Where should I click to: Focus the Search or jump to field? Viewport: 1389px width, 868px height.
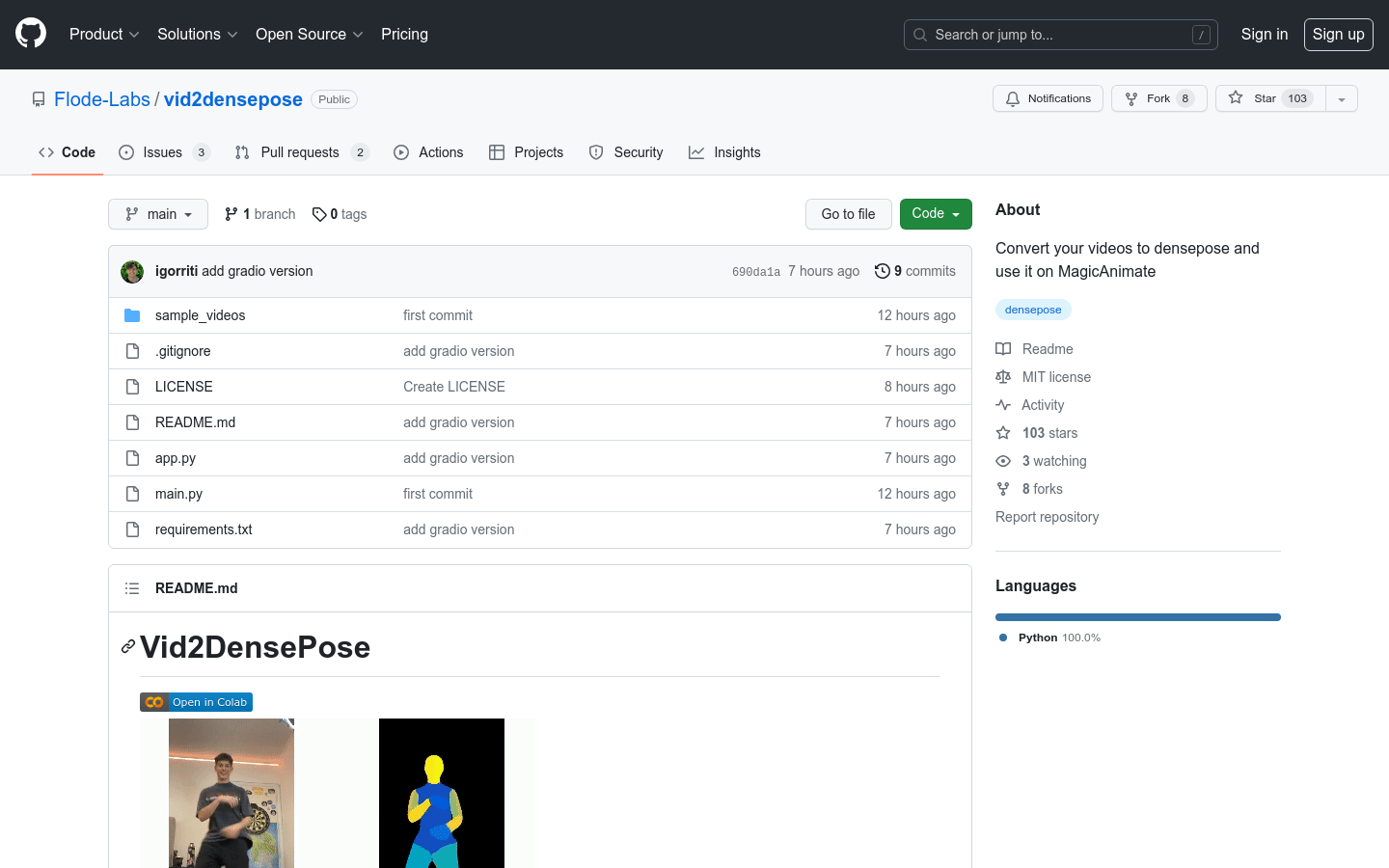click(x=1060, y=35)
